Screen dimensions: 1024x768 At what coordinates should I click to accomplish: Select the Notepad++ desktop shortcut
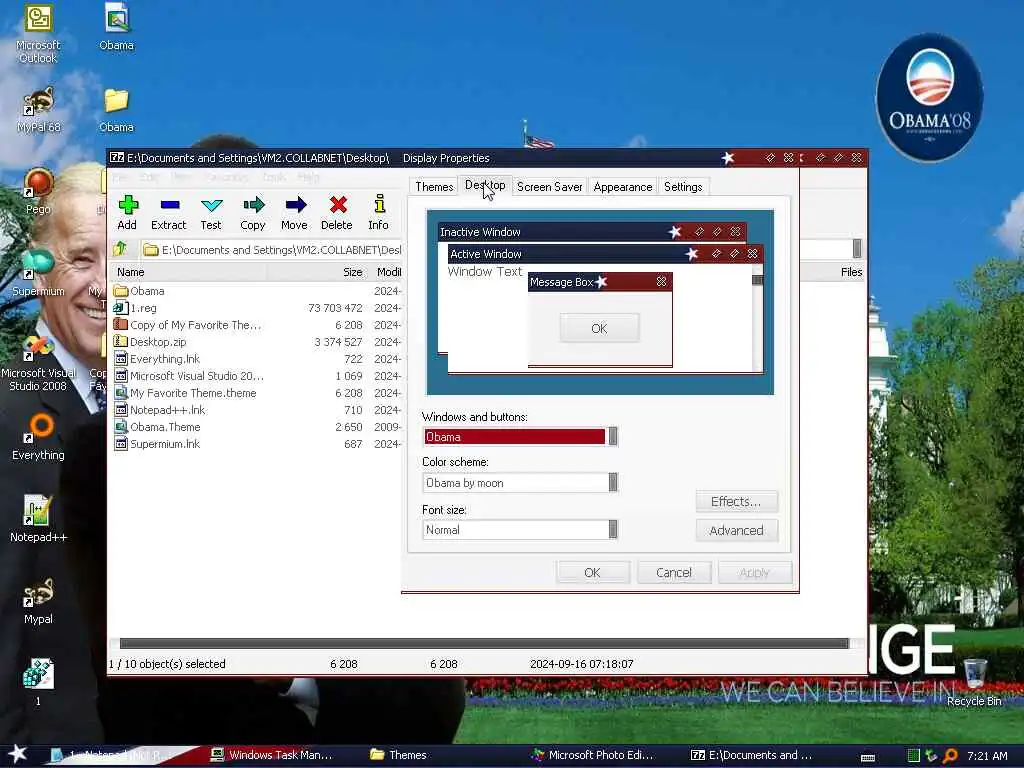(38, 519)
